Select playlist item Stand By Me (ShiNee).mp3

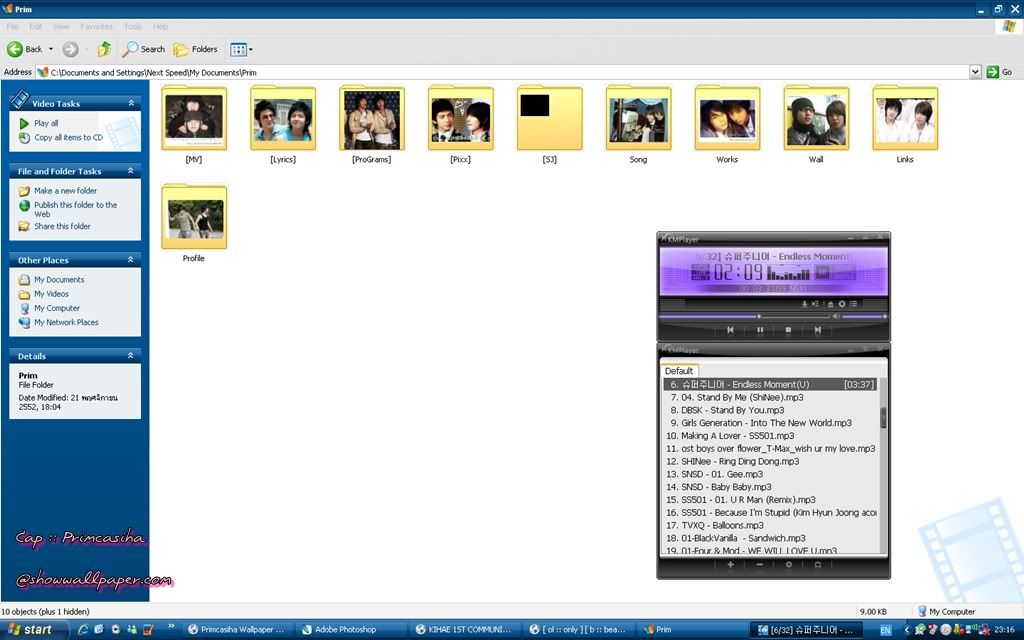point(771,397)
